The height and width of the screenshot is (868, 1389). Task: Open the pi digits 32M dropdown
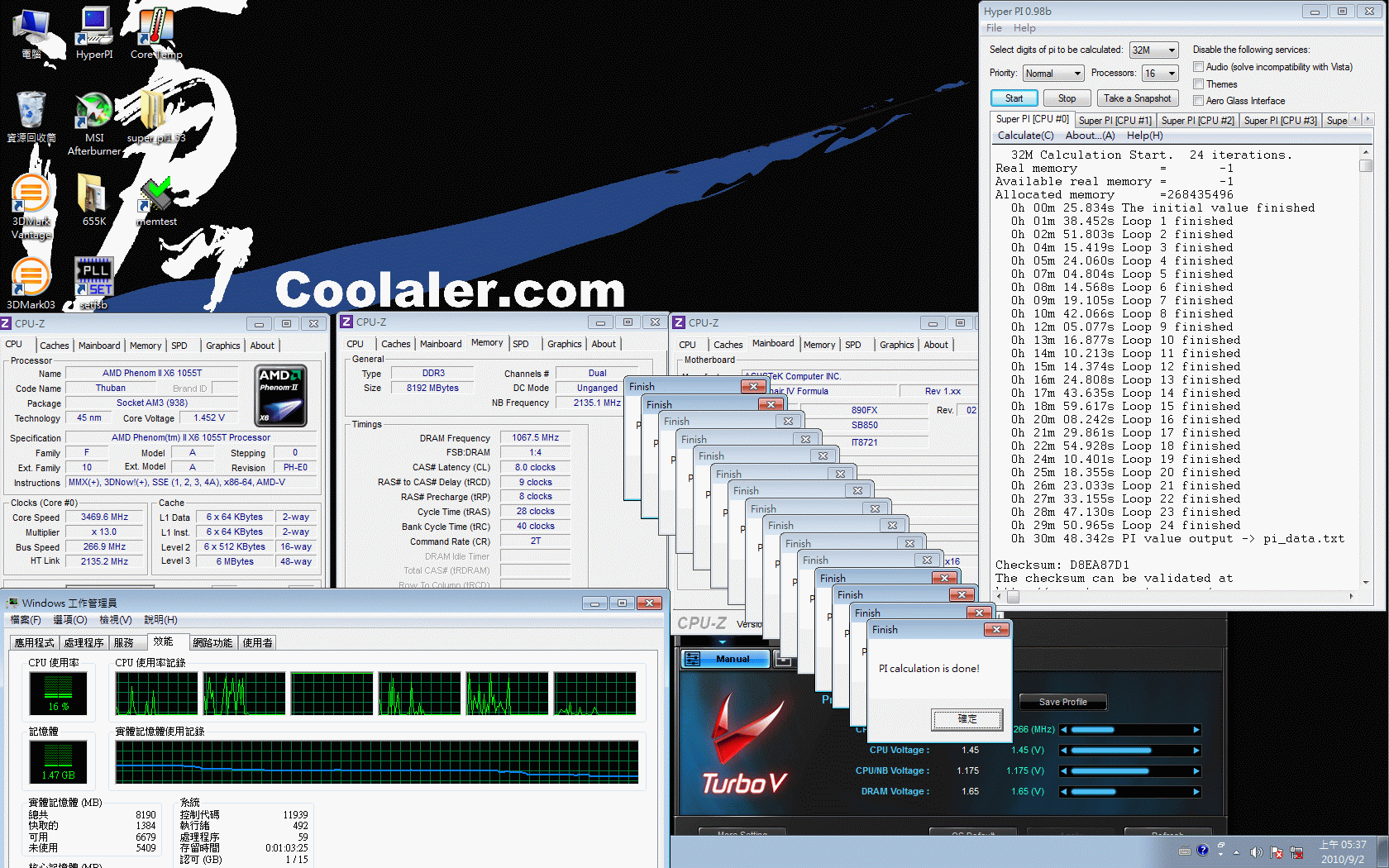click(1153, 50)
